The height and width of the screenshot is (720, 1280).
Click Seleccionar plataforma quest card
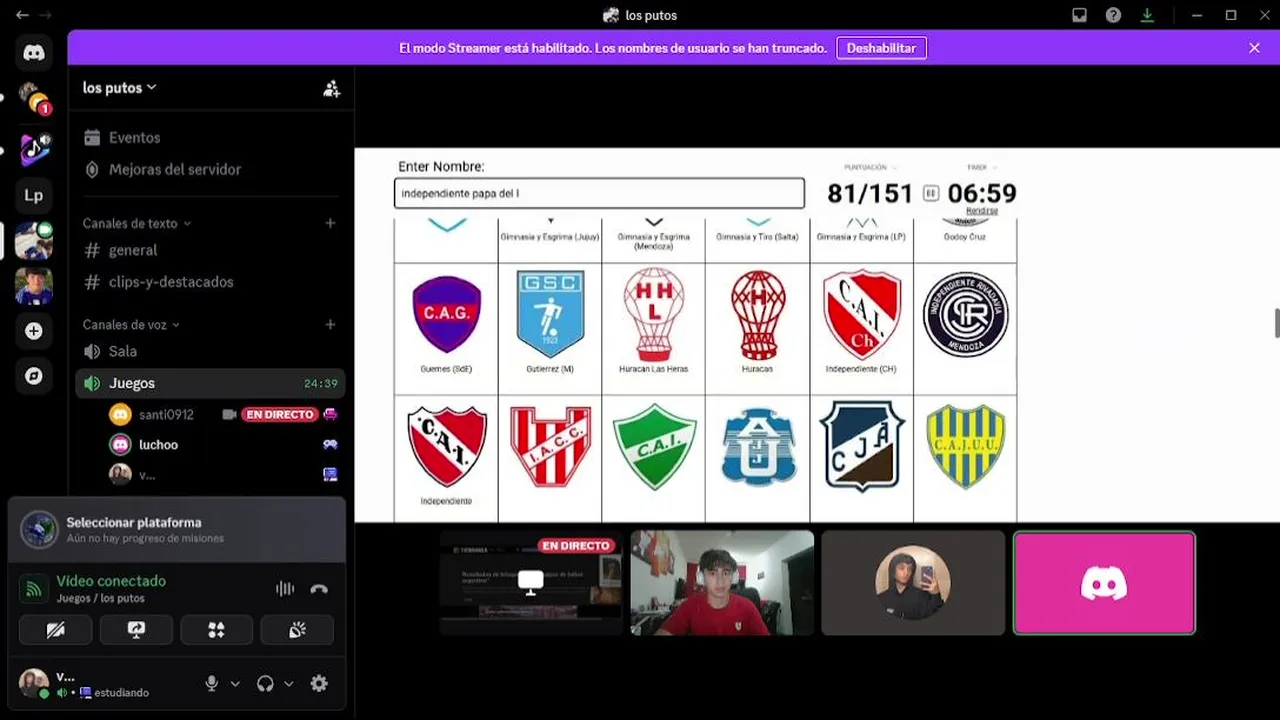click(x=176, y=530)
